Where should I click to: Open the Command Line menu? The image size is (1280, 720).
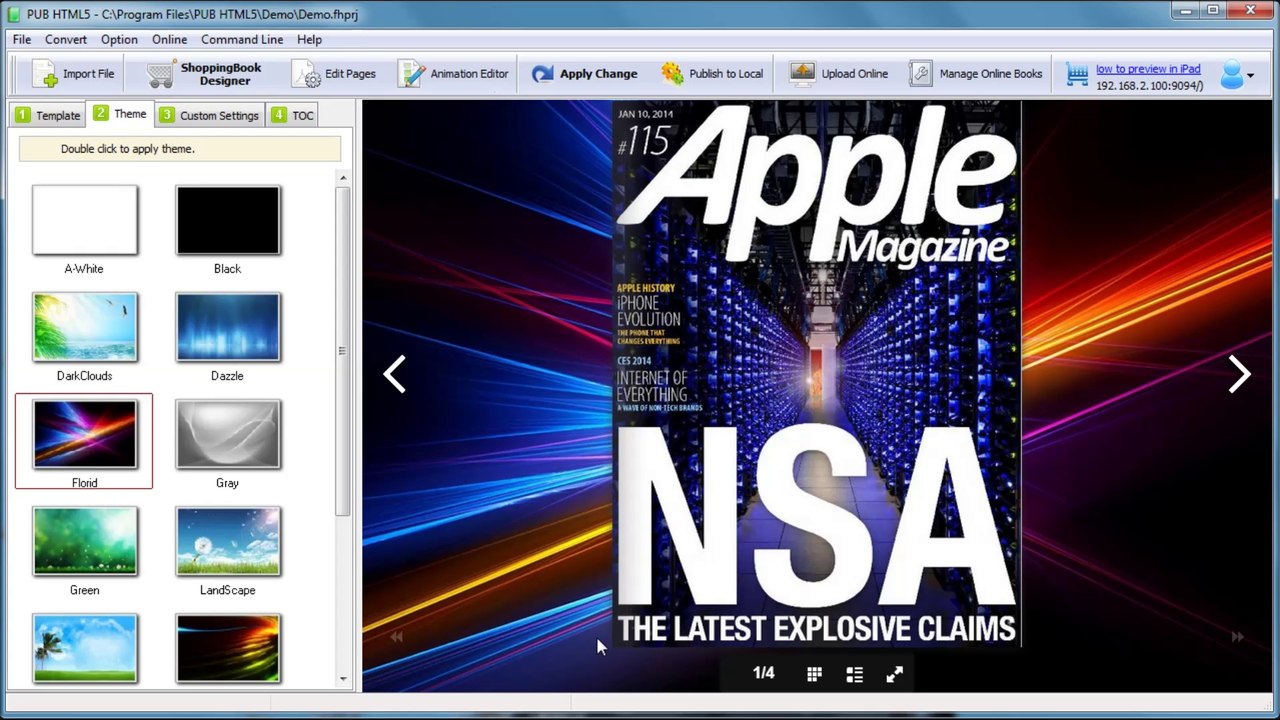tap(242, 39)
